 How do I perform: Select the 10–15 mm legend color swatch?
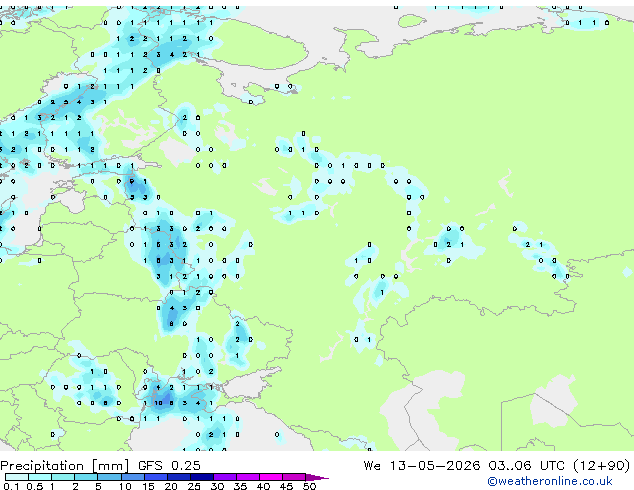coord(133,477)
